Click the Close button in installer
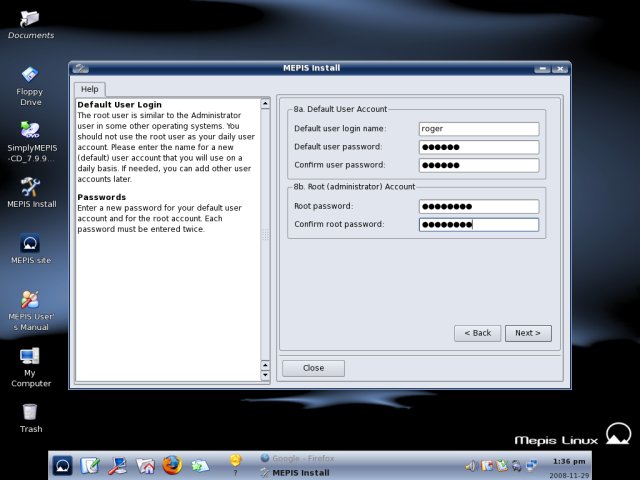Image resolution: width=640 pixels, height=480 pixels. point(313,368)
